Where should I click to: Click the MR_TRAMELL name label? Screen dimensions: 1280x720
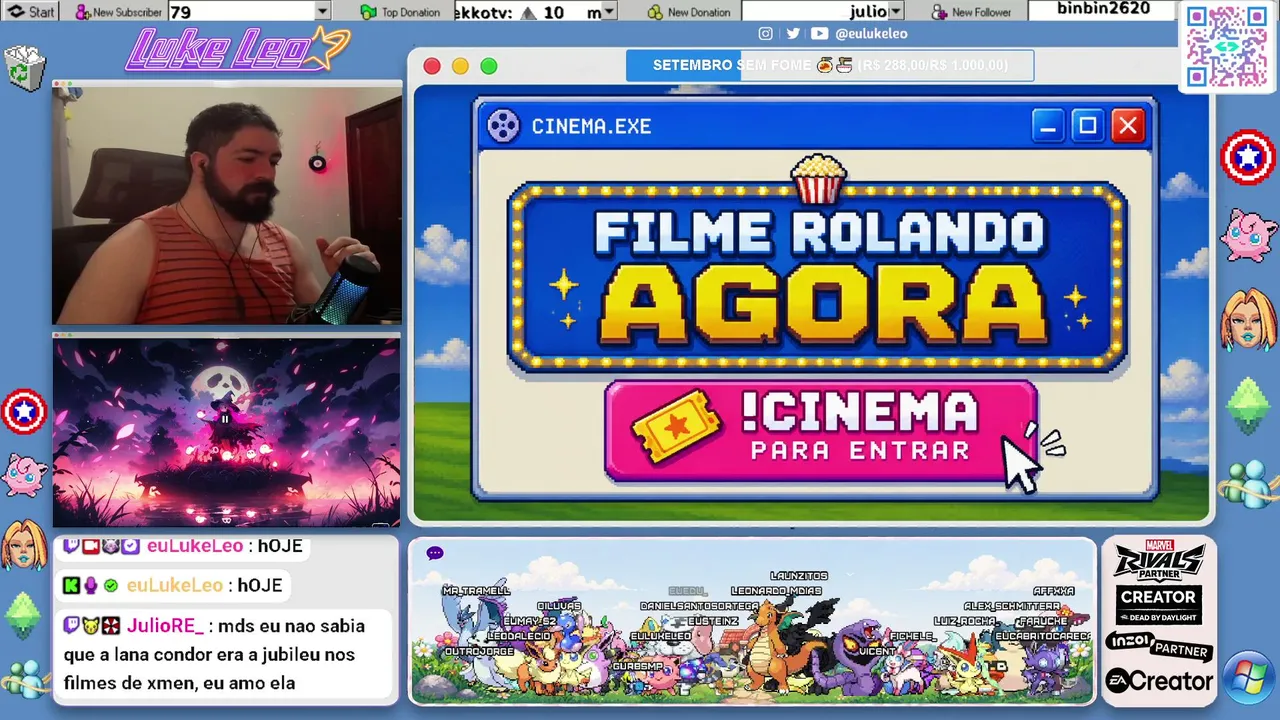tap(476, 591)
